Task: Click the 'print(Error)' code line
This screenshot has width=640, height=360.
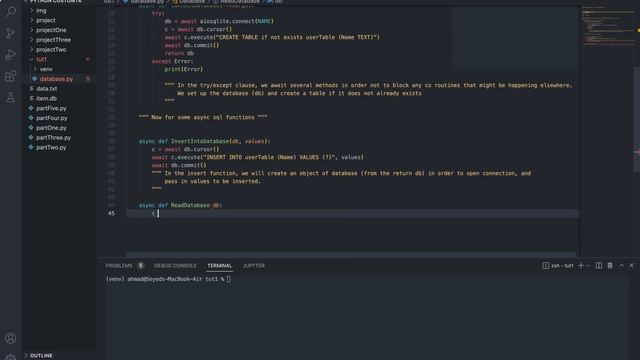Action: [184, 69]
